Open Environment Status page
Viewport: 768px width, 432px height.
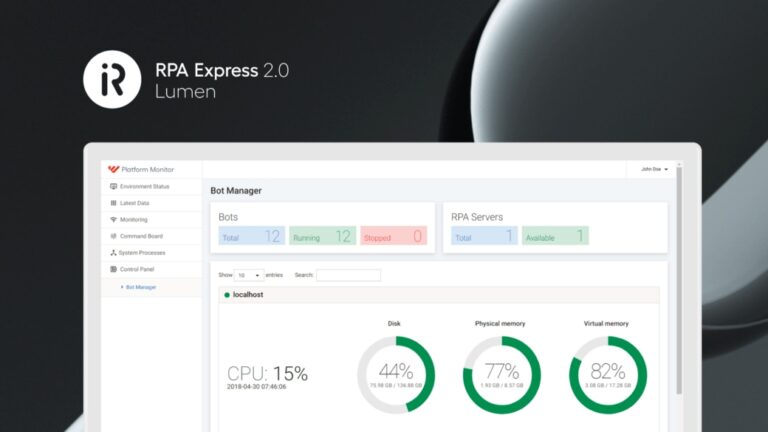click(x=151, y=187)
